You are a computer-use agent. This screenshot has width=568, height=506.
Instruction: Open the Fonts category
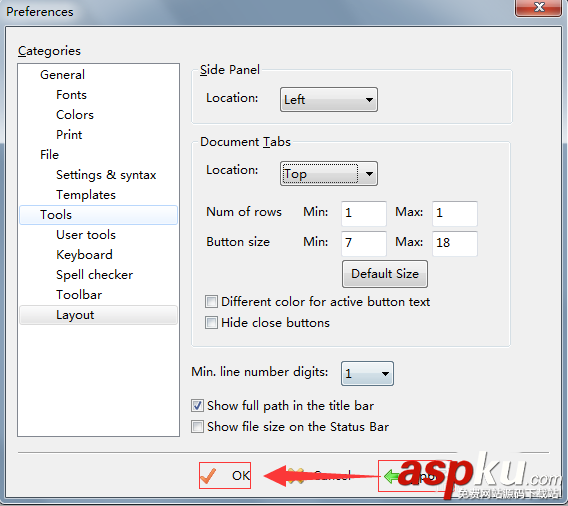click(71, 95)
